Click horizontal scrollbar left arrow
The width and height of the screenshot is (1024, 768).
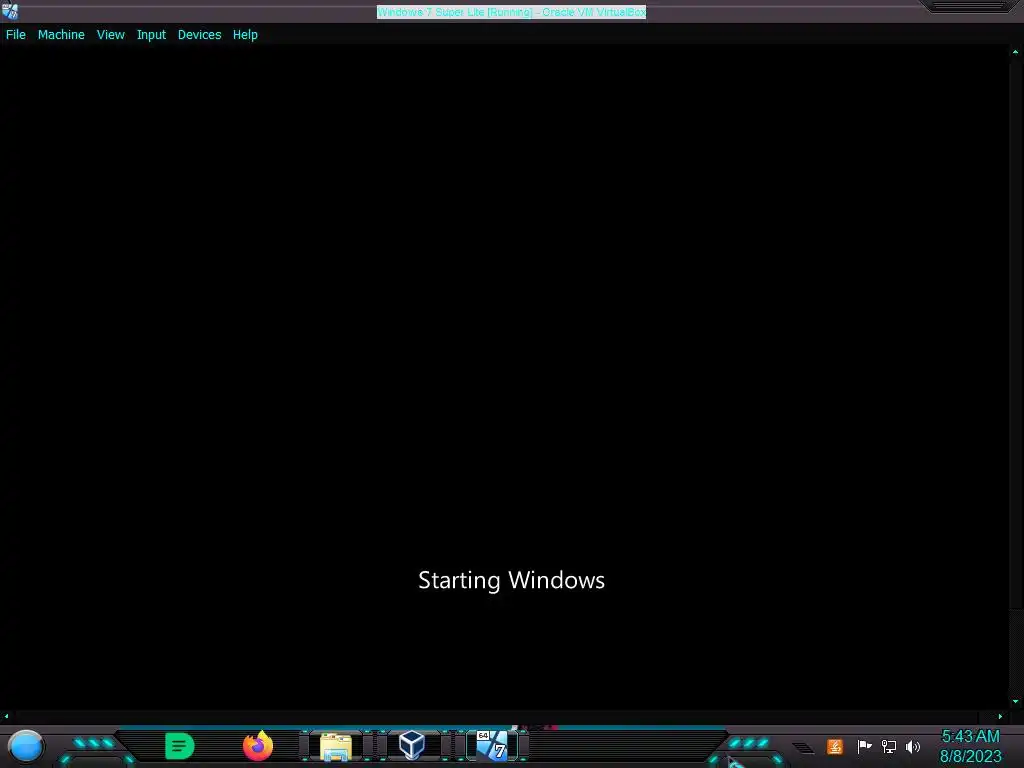(7, 716)
